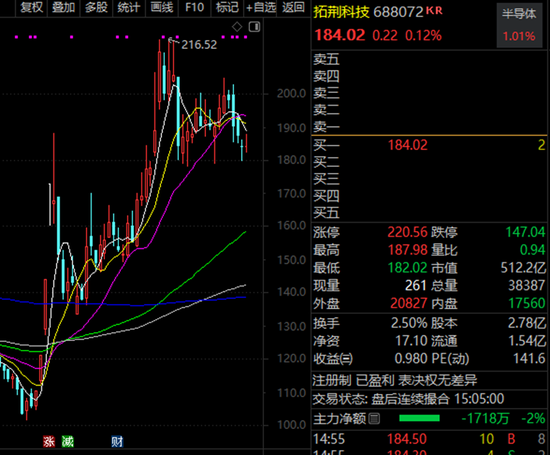The height and width of the screenshot is (455, 550).
Task: Click the diamond icon above the chart
Action: pyautogui.click(x=237, y=27)
